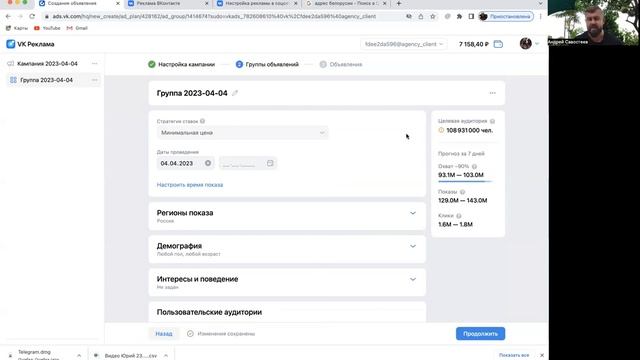Expand the Демография section
The image size is (640, 360).
click(413, 246)
